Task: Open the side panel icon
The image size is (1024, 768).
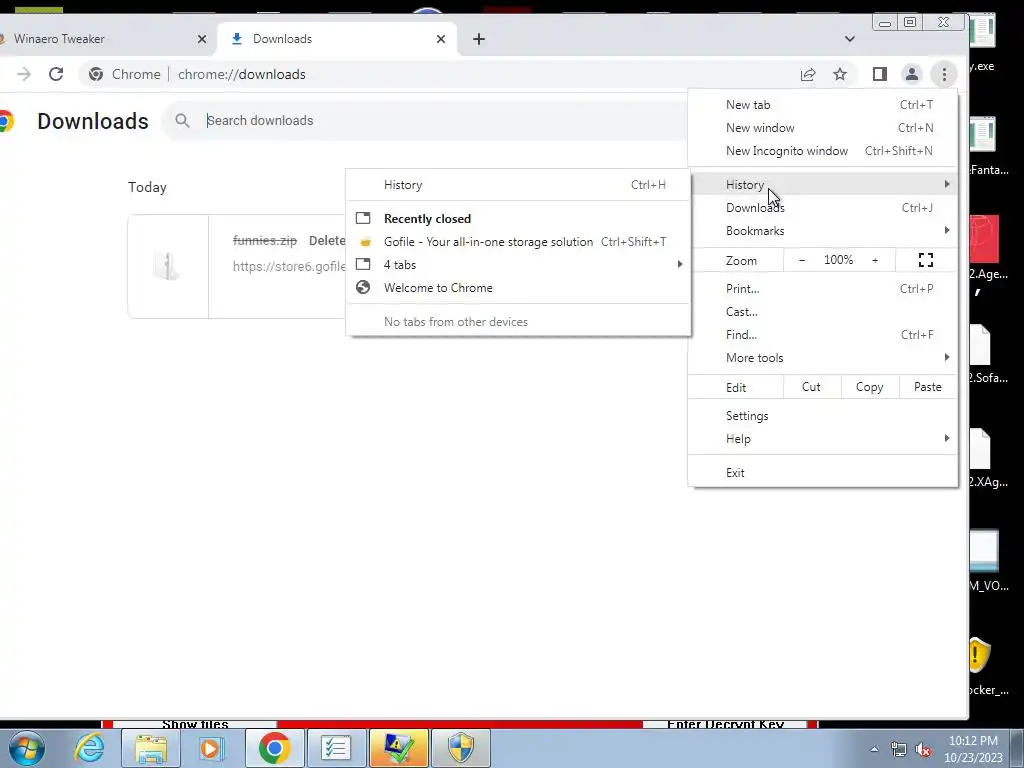Action: coord(880,74)
